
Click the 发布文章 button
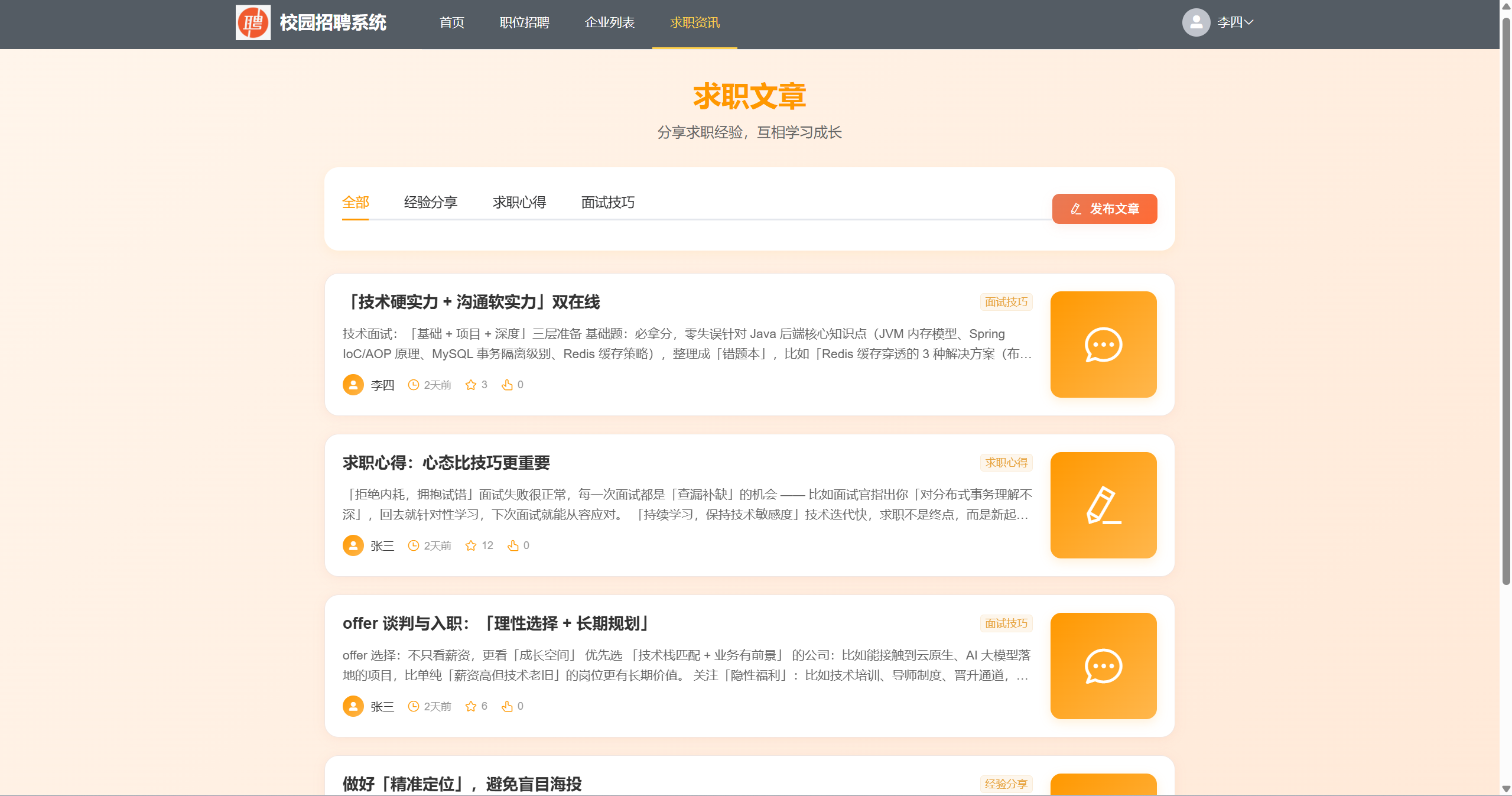[1104, 209]
